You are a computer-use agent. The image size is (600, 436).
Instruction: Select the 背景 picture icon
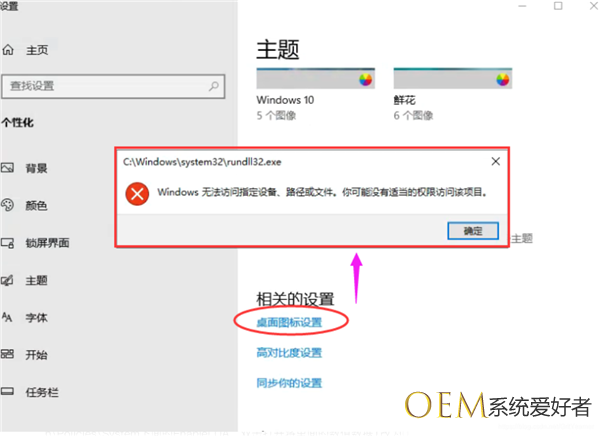7,168
